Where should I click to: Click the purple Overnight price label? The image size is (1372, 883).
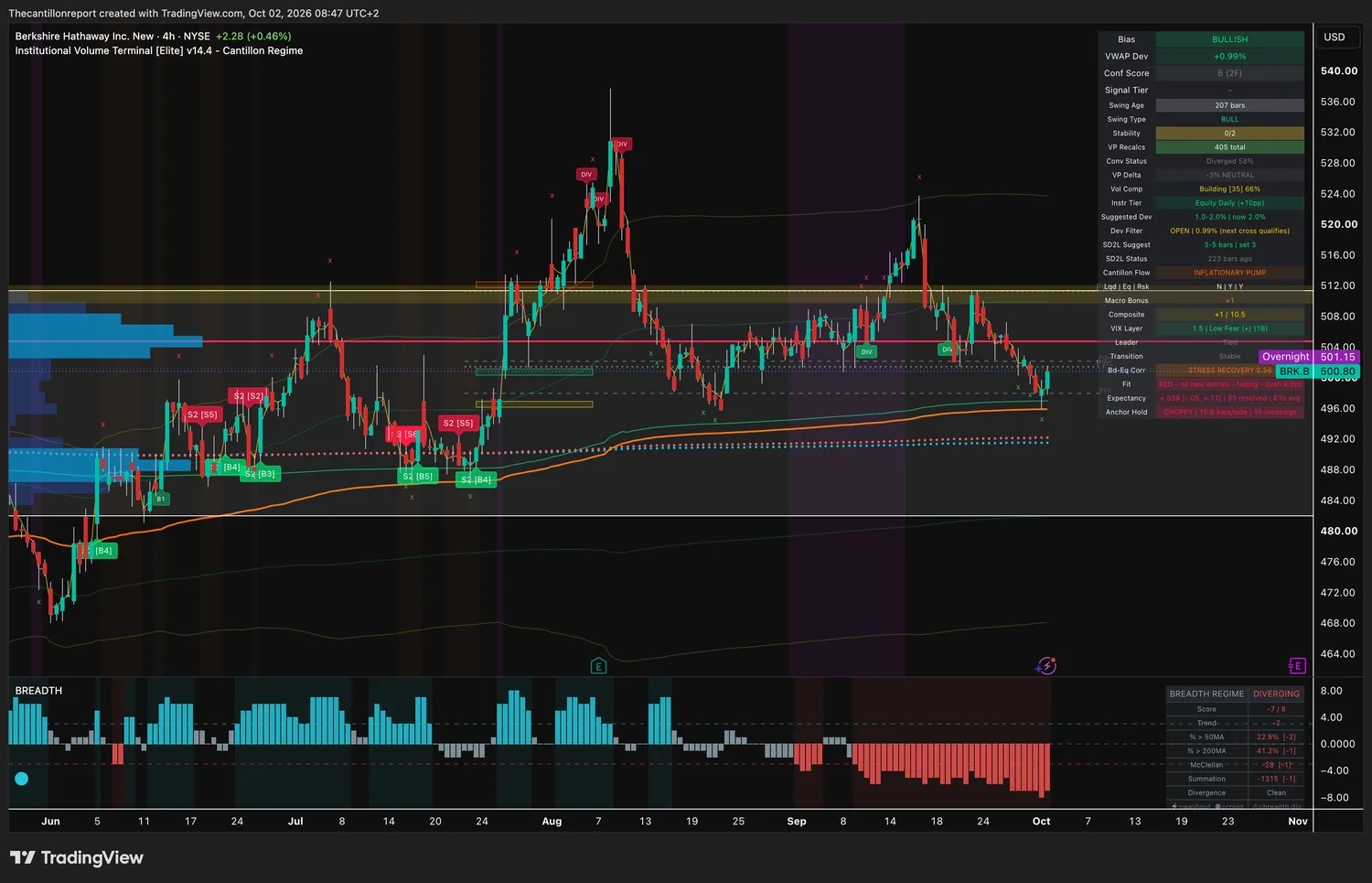[1285, 357]
